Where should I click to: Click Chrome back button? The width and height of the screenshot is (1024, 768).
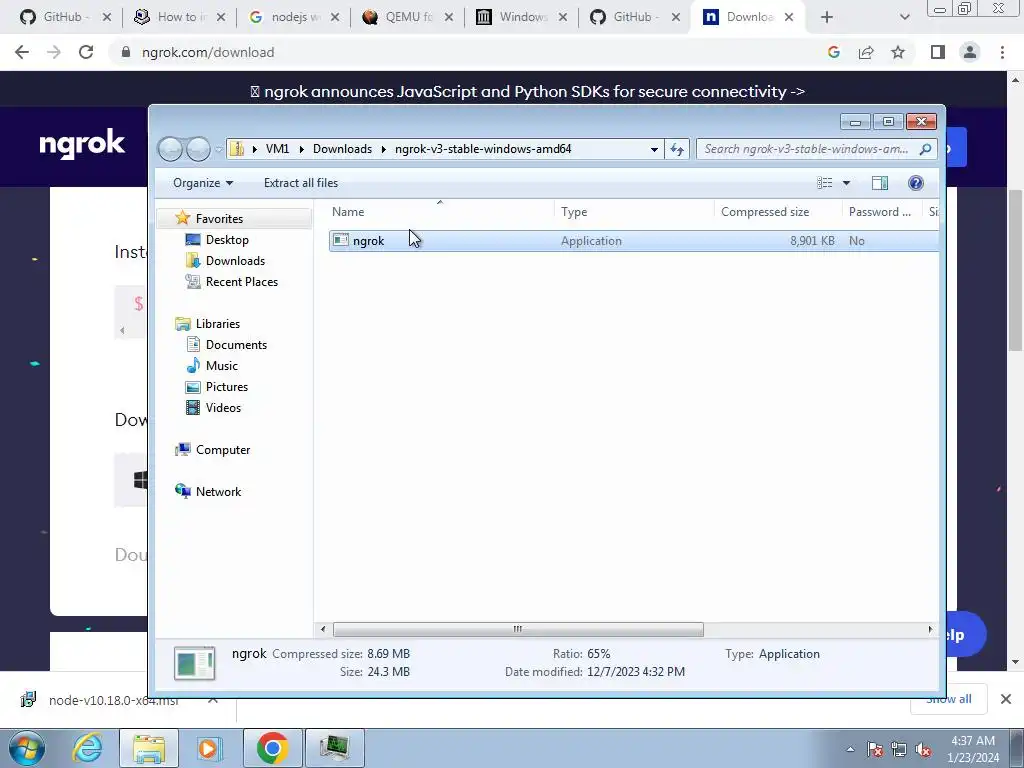22,52
